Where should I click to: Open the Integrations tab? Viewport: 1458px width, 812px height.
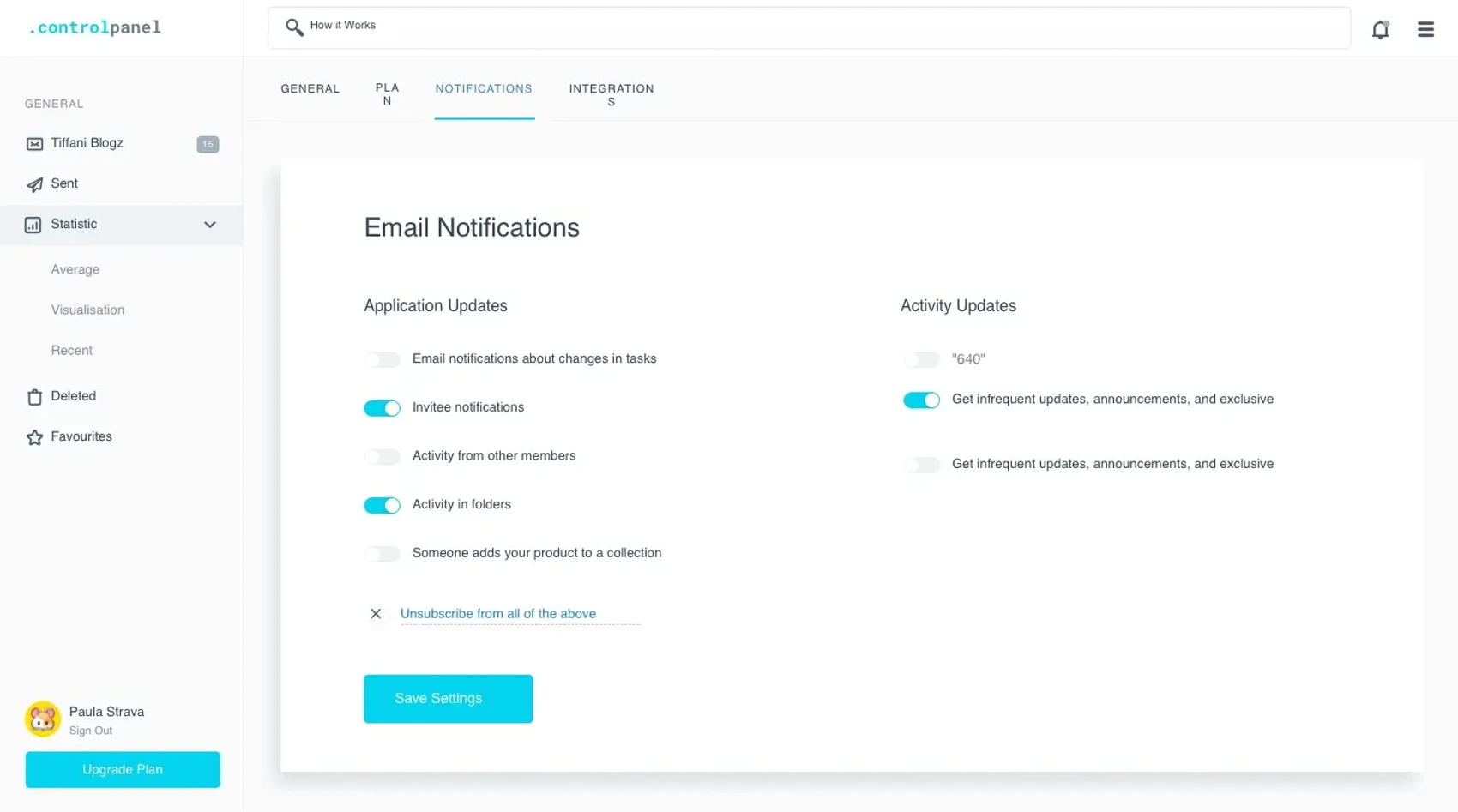[x=611, y=94]
